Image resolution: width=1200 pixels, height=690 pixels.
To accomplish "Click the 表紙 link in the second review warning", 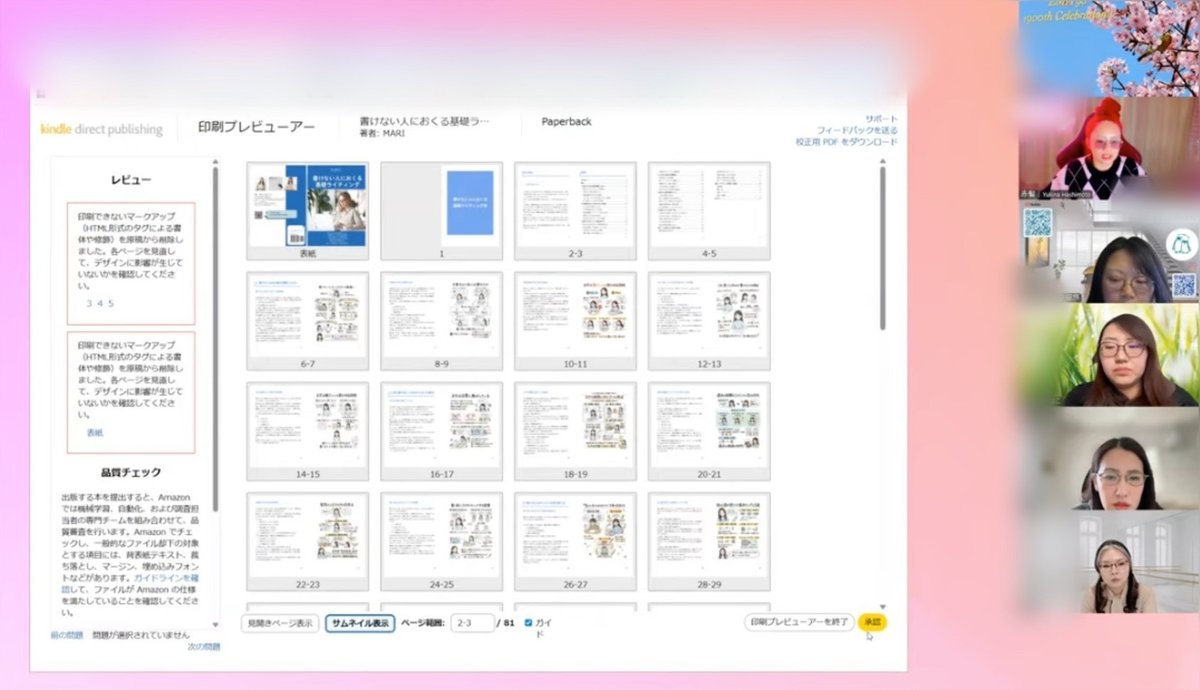I will tap(95, 432).
